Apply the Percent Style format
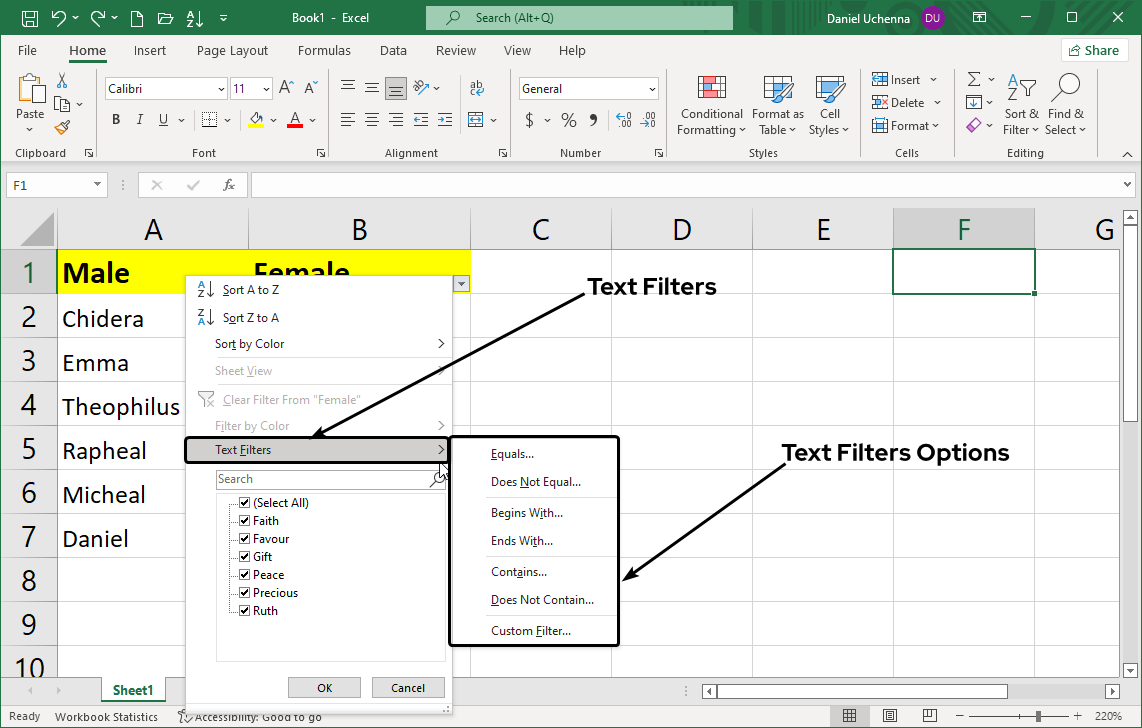The image size is (1142, 728). click(x=568, y=119)
